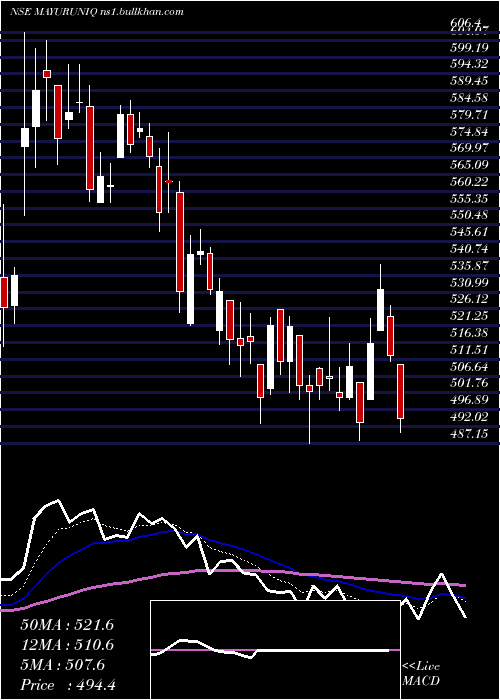Screen dimensions: 500x700
Task: Select the 506.64 price level label
Action: pos(469,367)
